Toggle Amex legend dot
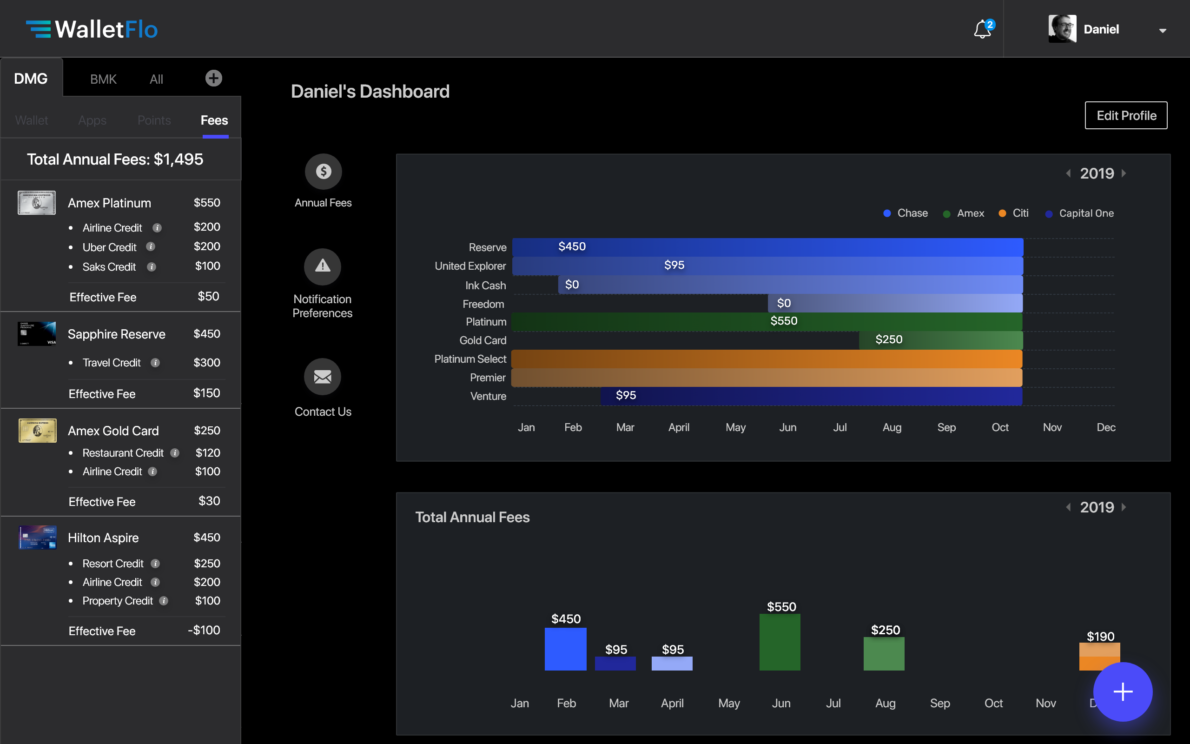1190x744 pixels. [x=946, y=213]
